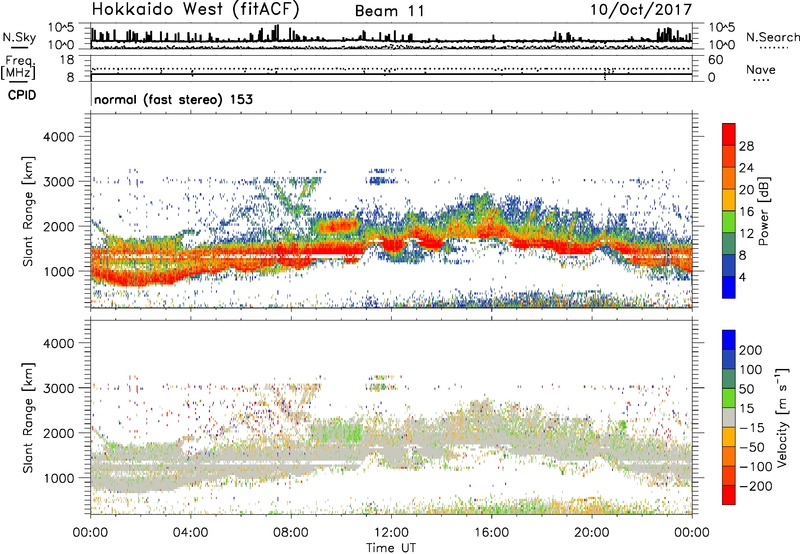The height and width of the screenshot is (554, 800).
Task: Click the positive "15" velocity colorbar label
Action: [x=746, y=408]
